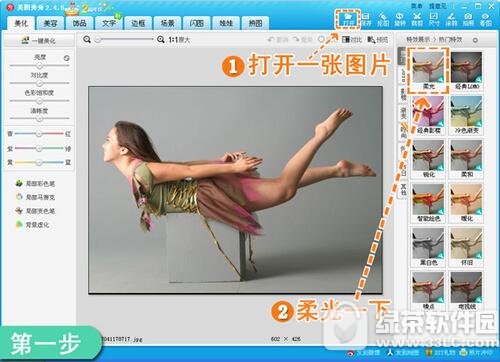Viewport: 500px width, 362px height.
Task: Select the 局部彩色笔 local color pen
Action: click(x=35, y=183)
